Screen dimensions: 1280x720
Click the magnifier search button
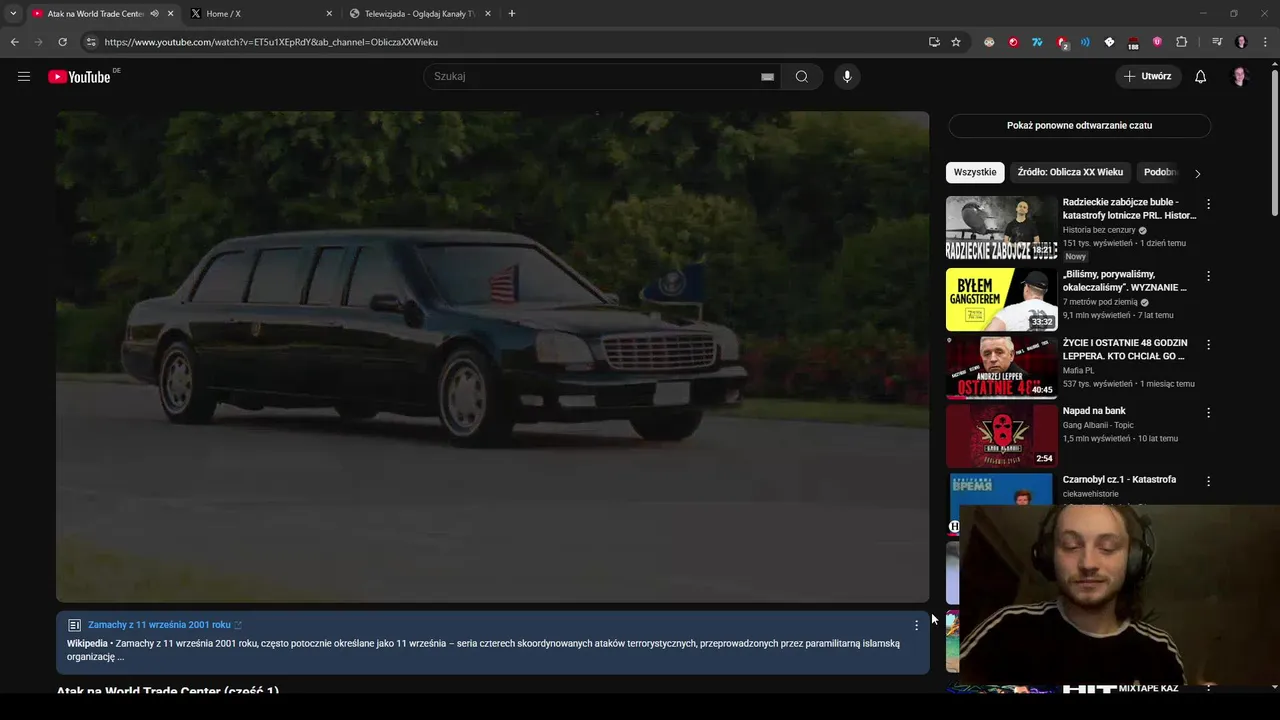[x=801, y=77]
